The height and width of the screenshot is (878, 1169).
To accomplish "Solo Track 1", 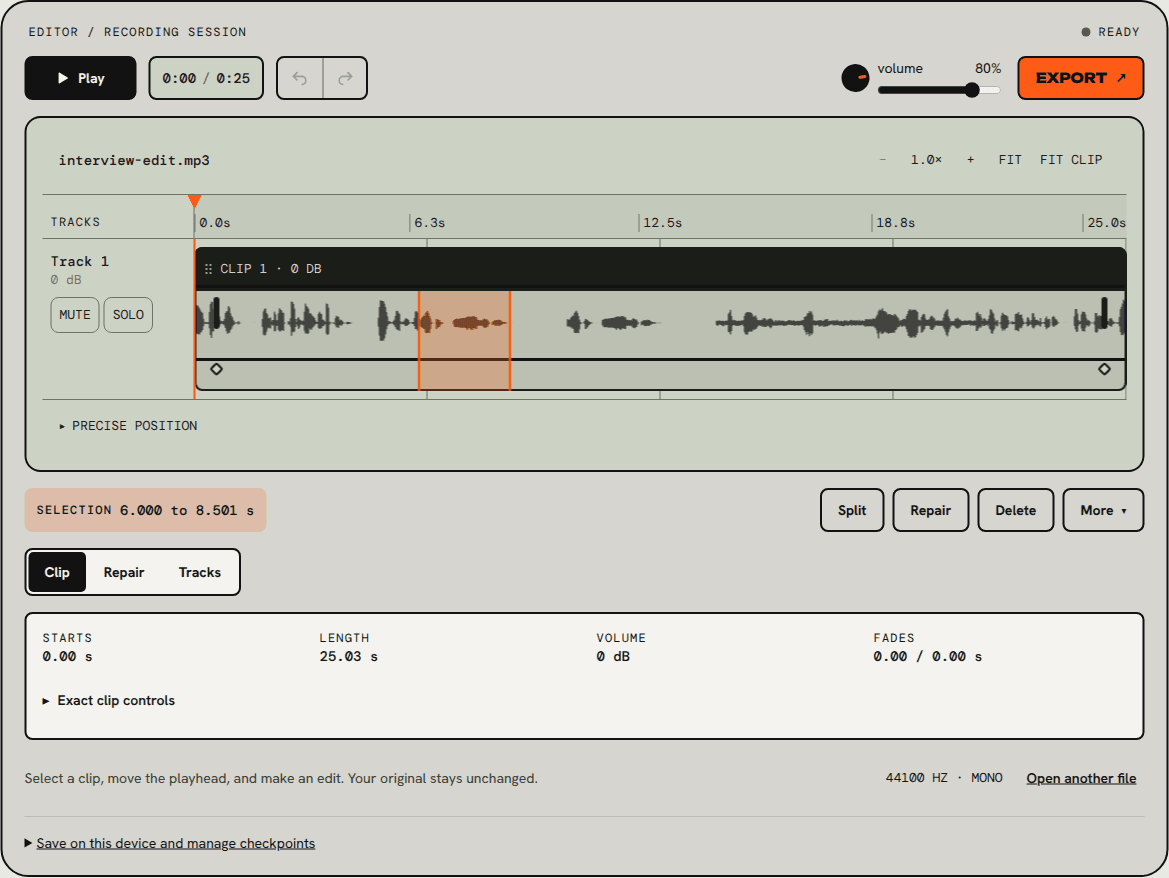I will (x=128, y=315).
